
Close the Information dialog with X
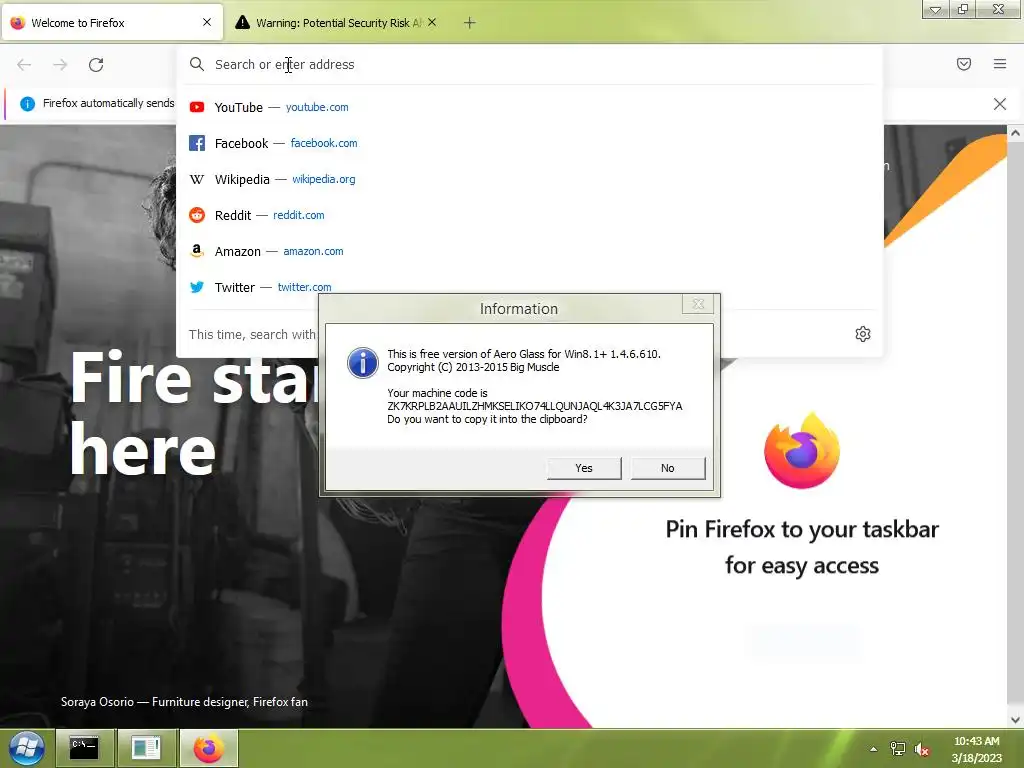point(697,304)
